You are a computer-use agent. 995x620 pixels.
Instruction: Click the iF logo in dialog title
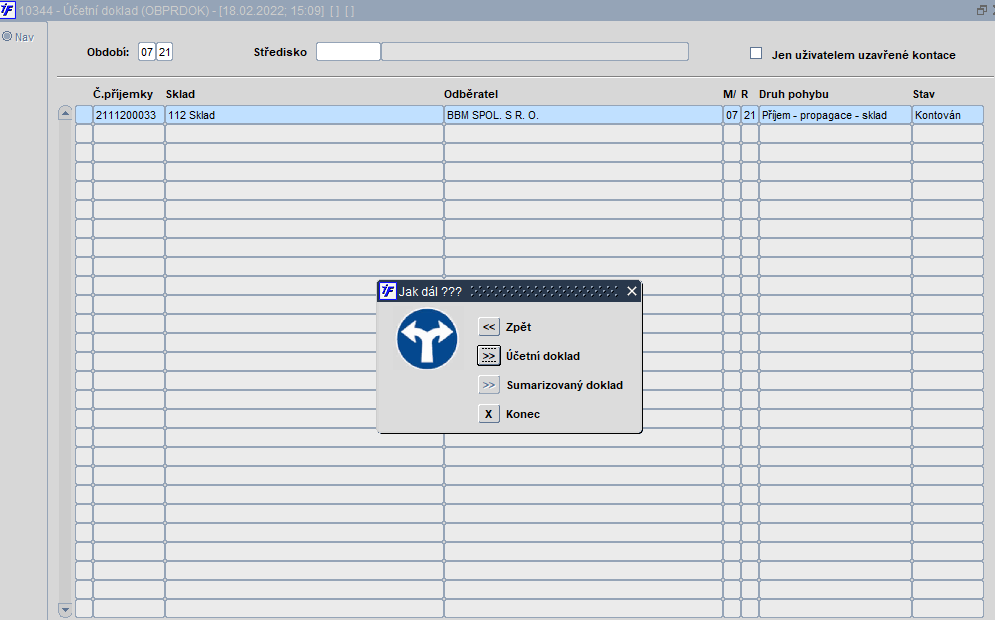pos(387,291)
